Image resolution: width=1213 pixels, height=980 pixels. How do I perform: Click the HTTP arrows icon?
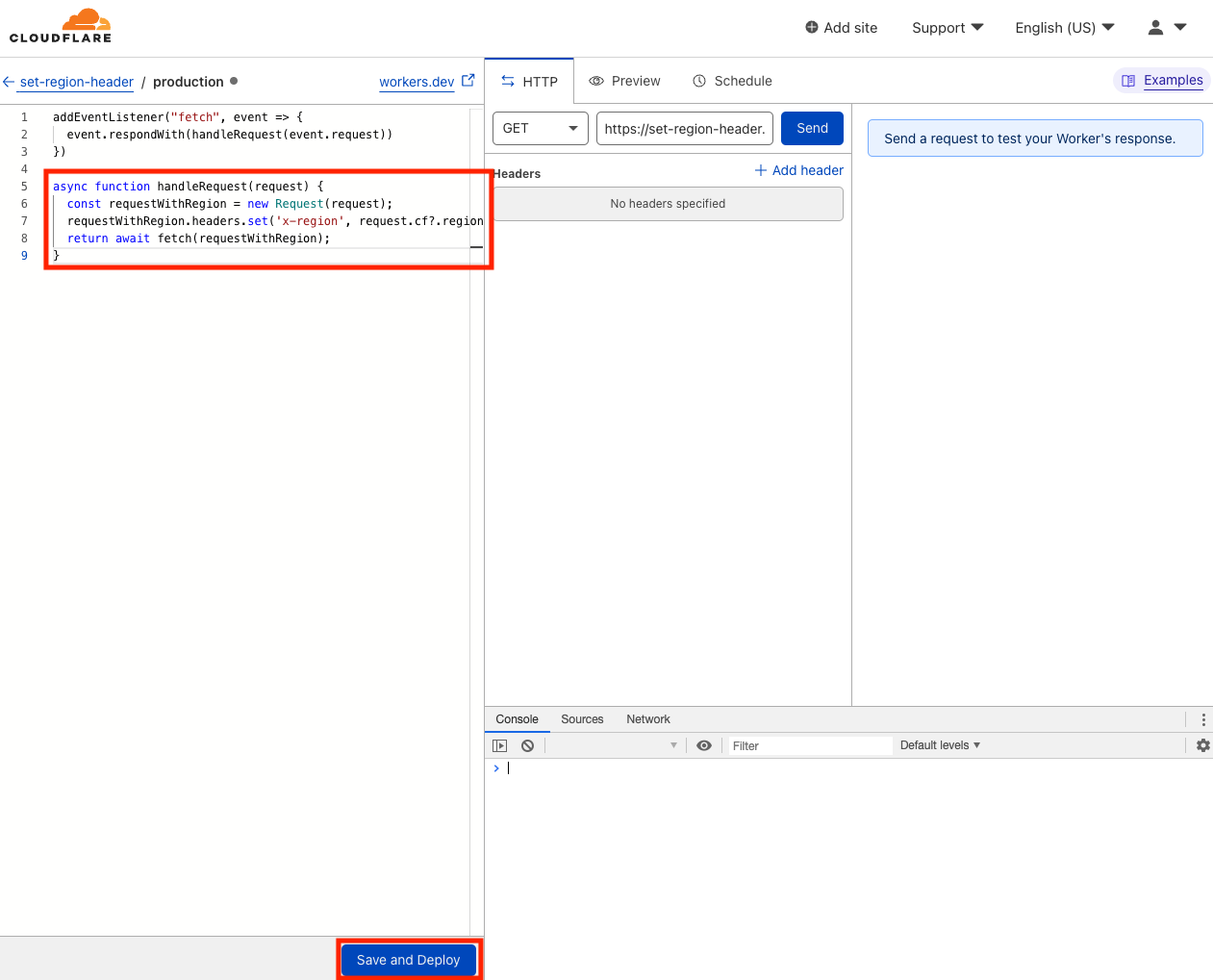click(x=508, y=81)
